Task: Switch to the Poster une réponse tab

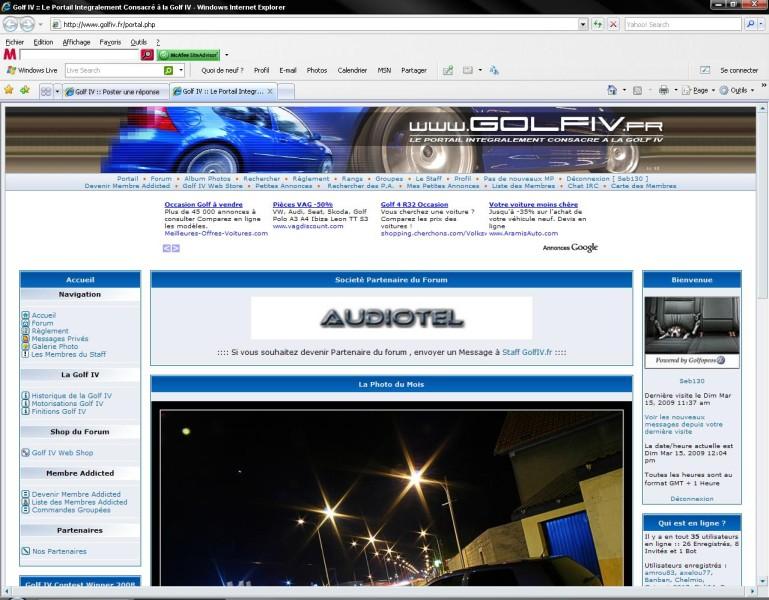Action: (115, 92)
